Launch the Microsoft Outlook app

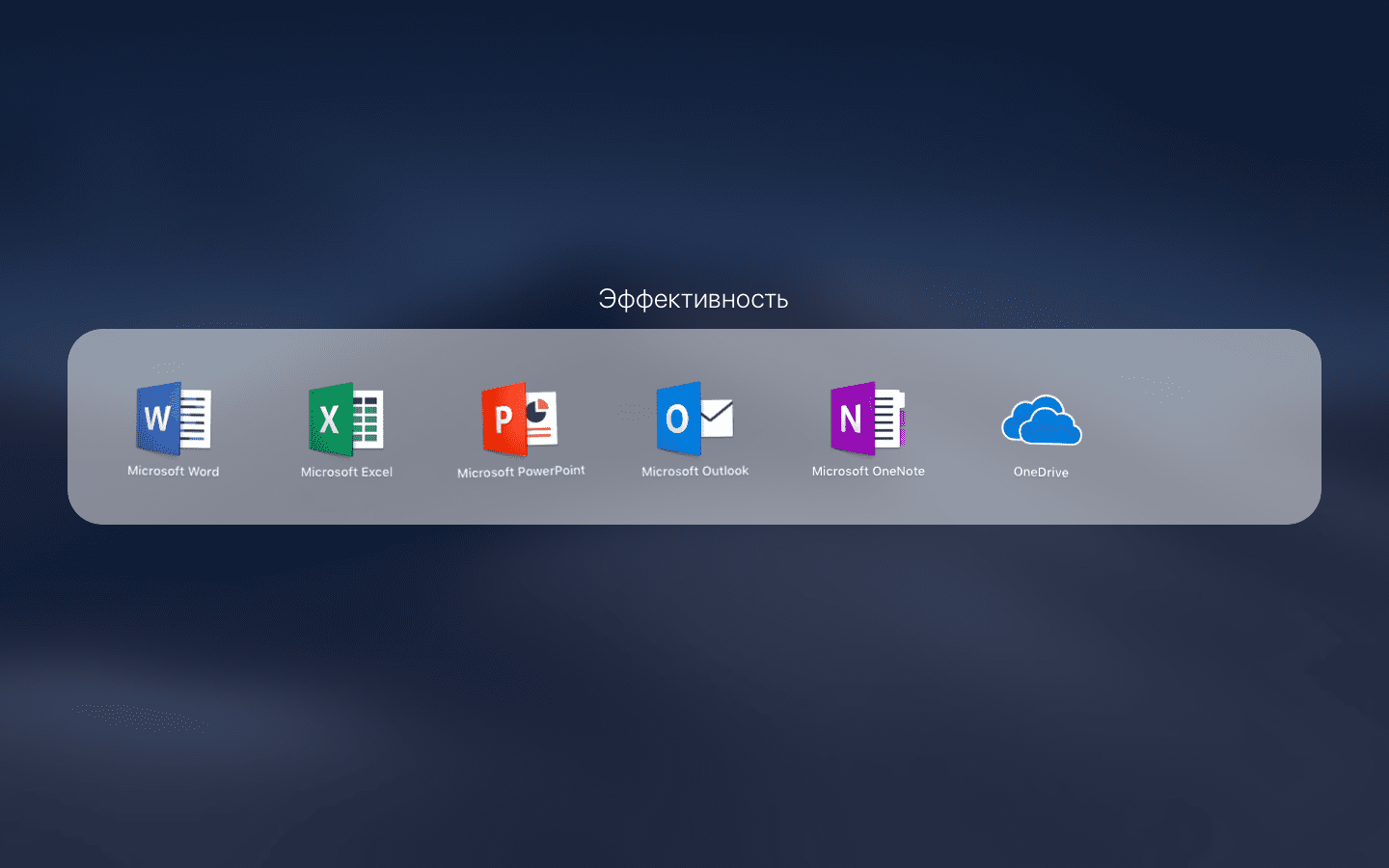coord(694,419)
